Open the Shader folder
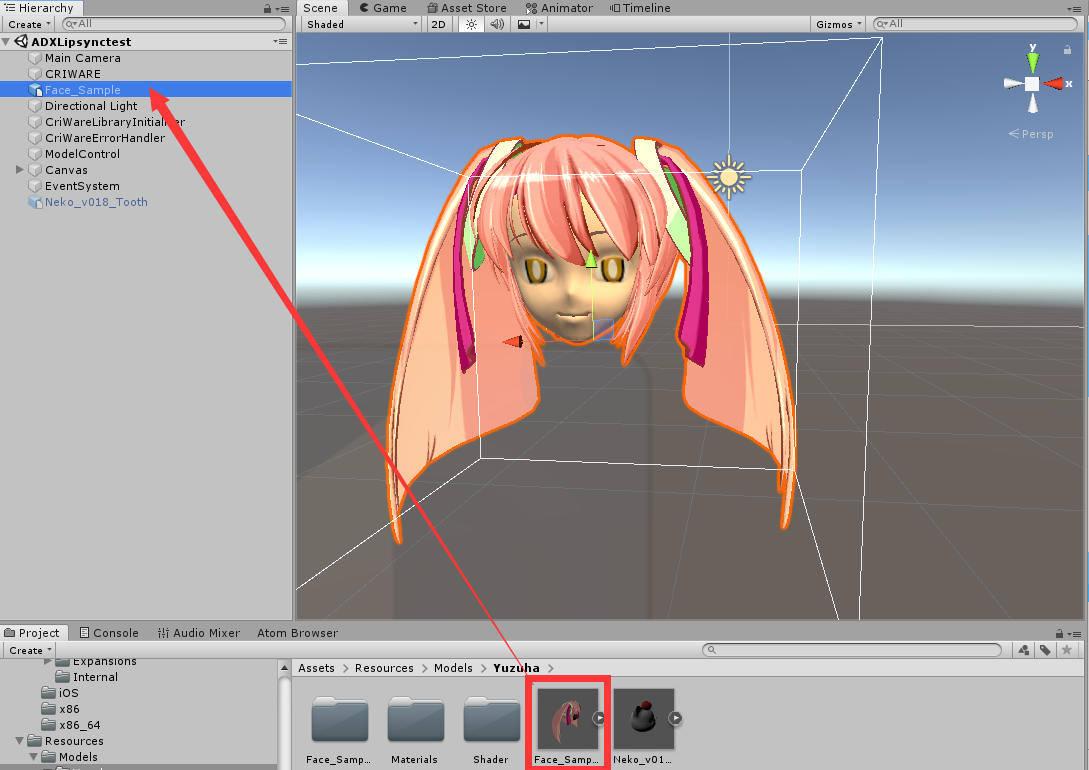This screenshot has height=770, width=1089. pos(491,729)
